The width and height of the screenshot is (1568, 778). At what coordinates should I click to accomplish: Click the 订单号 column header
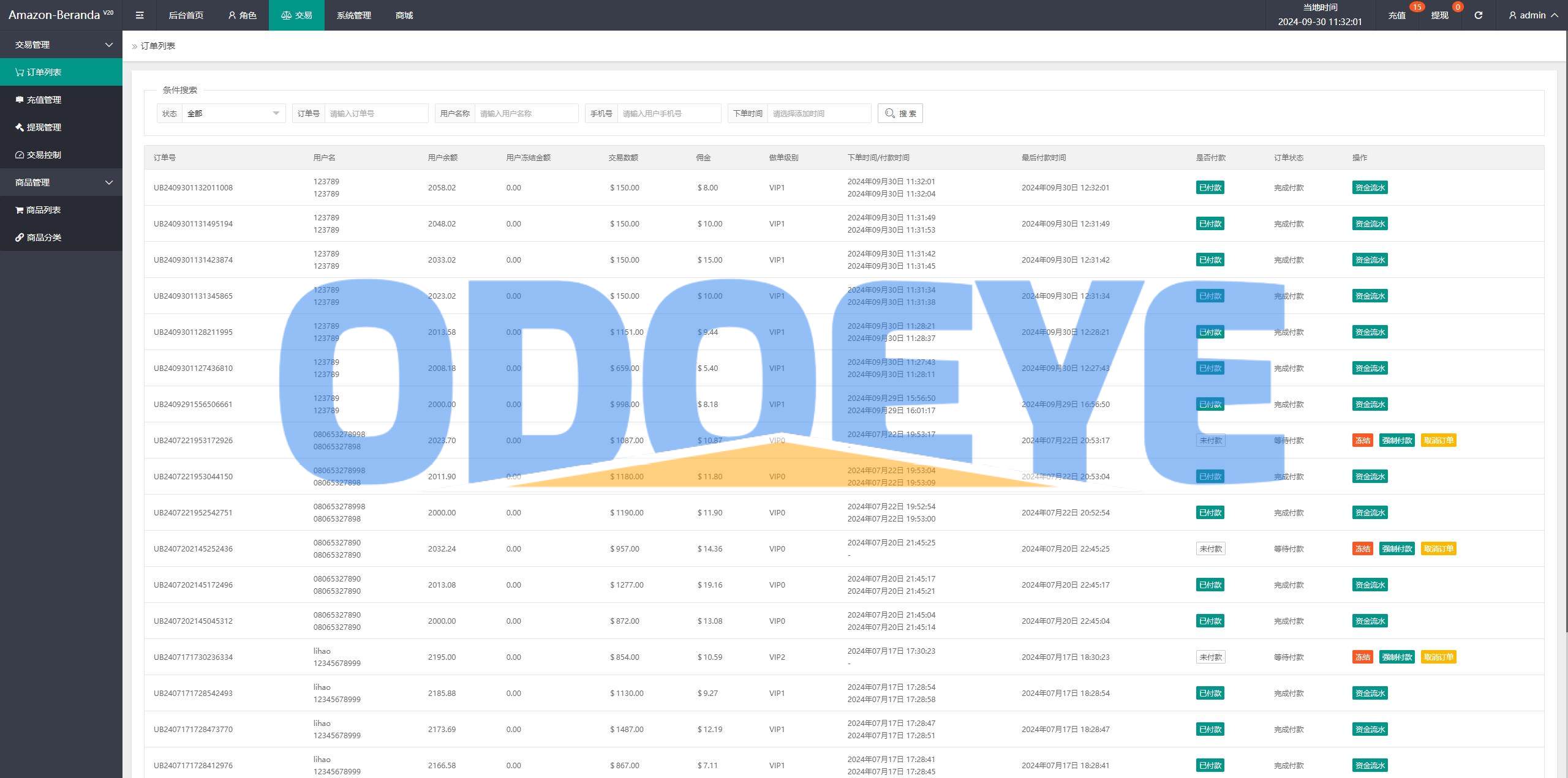pyautogui.click(x=164, y=158)
